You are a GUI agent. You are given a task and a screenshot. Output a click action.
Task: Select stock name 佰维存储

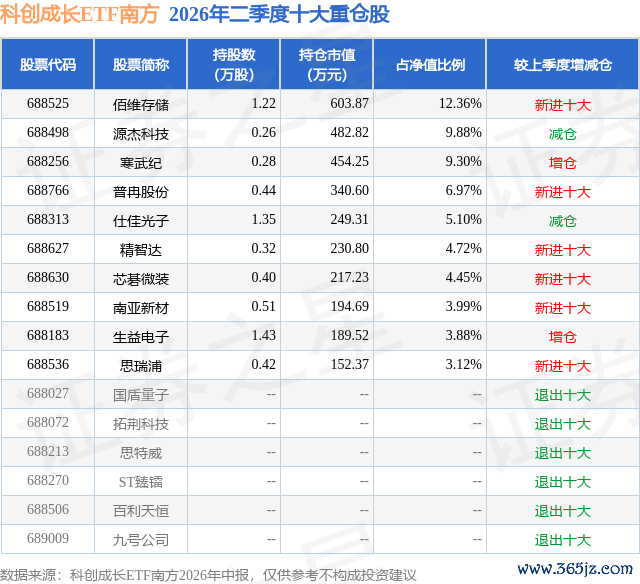(141, 105)
